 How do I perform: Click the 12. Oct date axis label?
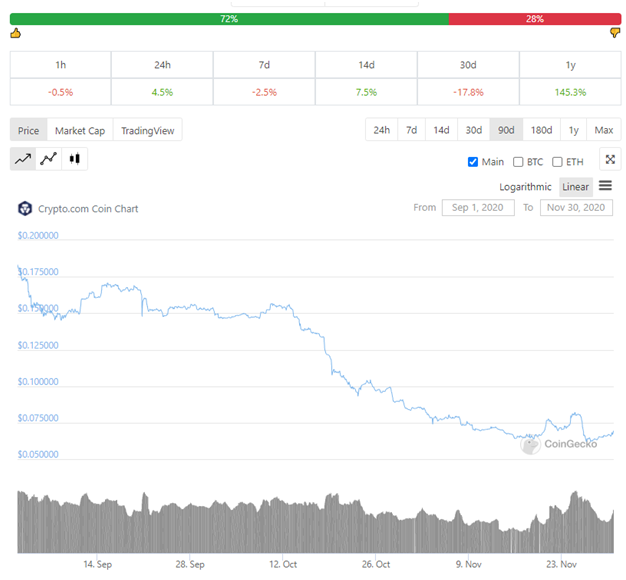point(283,564)
